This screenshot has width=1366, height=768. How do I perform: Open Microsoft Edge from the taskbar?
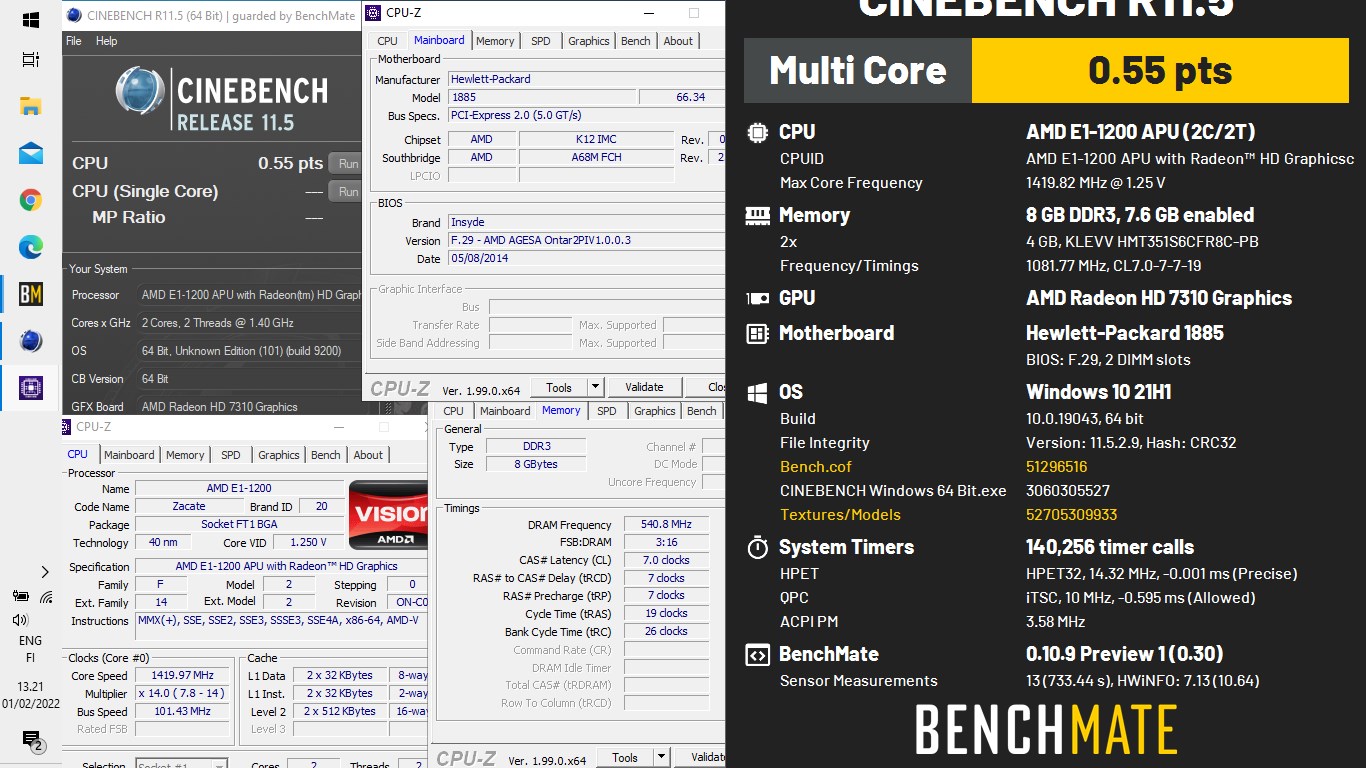pos(30,247)
